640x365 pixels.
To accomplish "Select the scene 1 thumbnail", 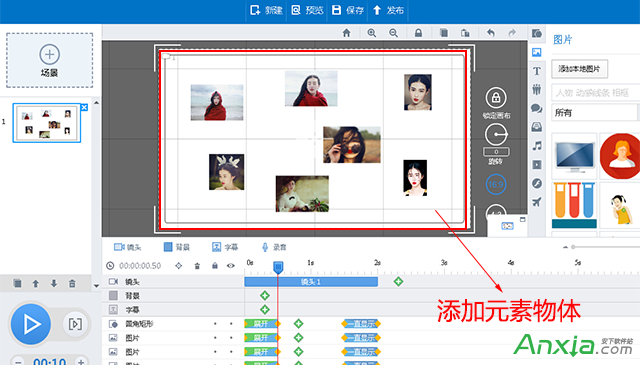I will click(47, 122).
